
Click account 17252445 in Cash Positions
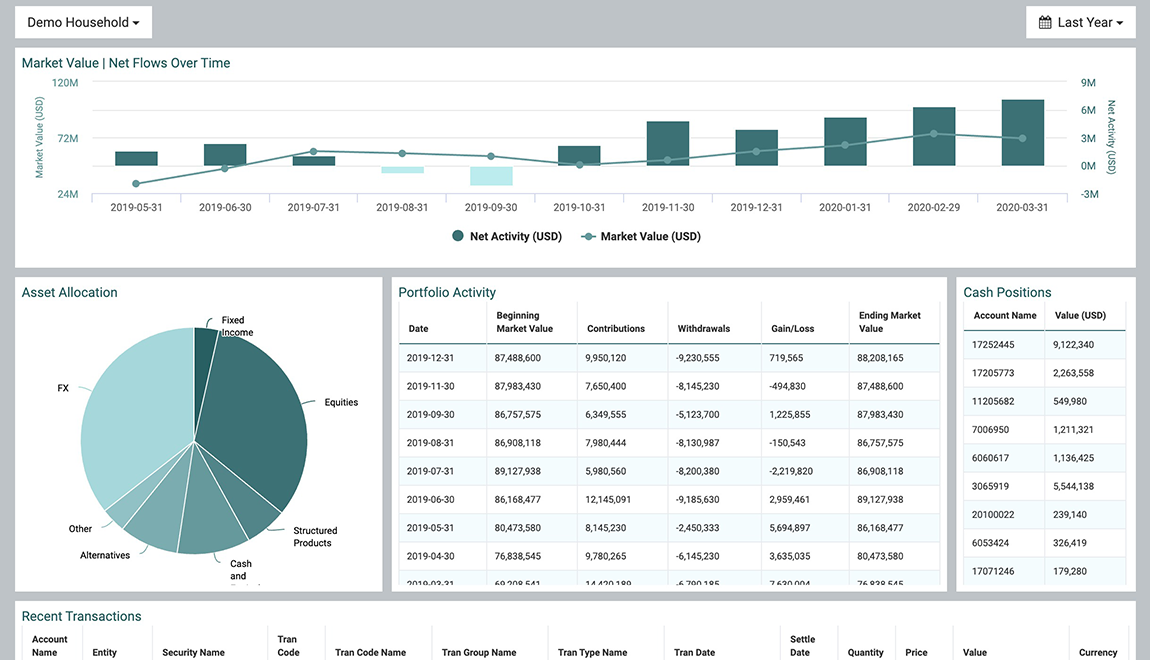(x=992, y=345)
